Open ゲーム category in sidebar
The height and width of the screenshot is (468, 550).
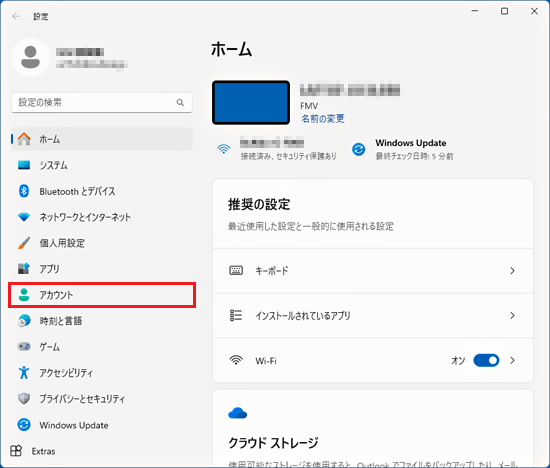point(102,347)
